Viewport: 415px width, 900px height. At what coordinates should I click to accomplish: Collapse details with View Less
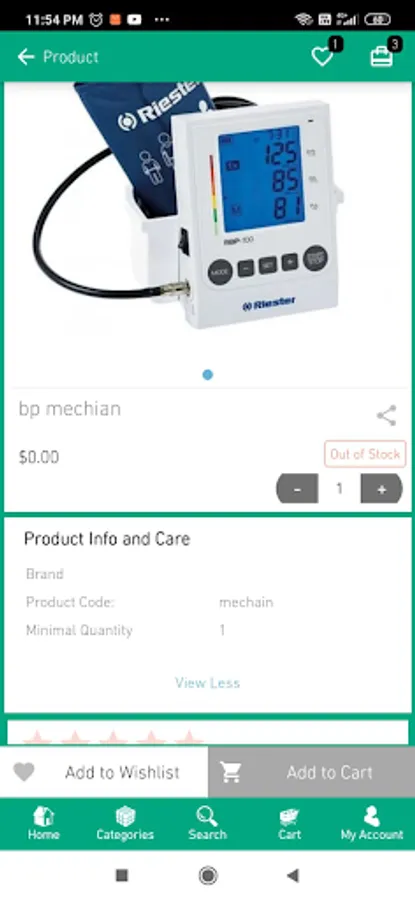click(x=207, y=682)
